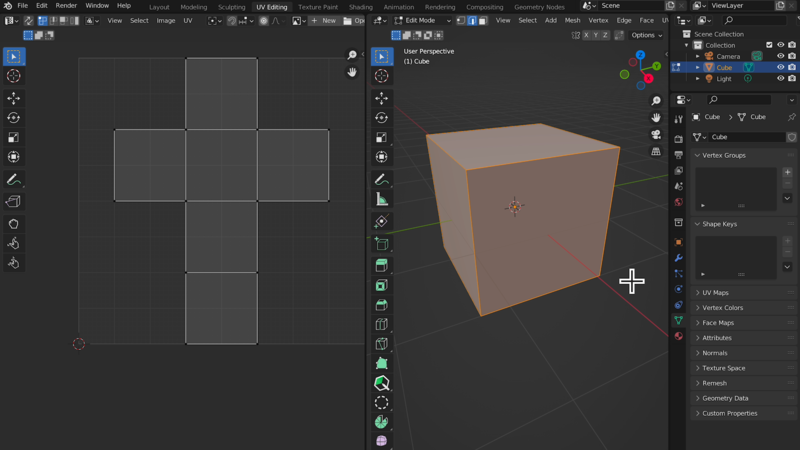The width and height of the screenshot is (800, 450).
Task: Expand the Camera tree item
Action: pyautogui.click(x=698, y=56)
